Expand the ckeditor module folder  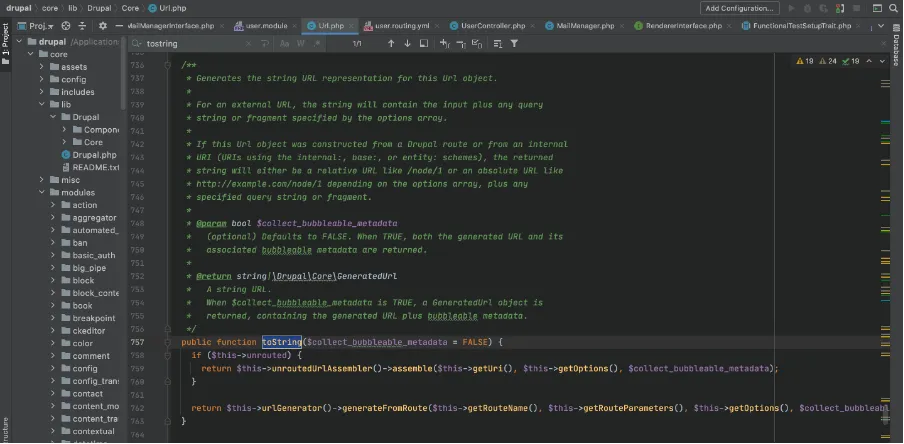[52, 331]
